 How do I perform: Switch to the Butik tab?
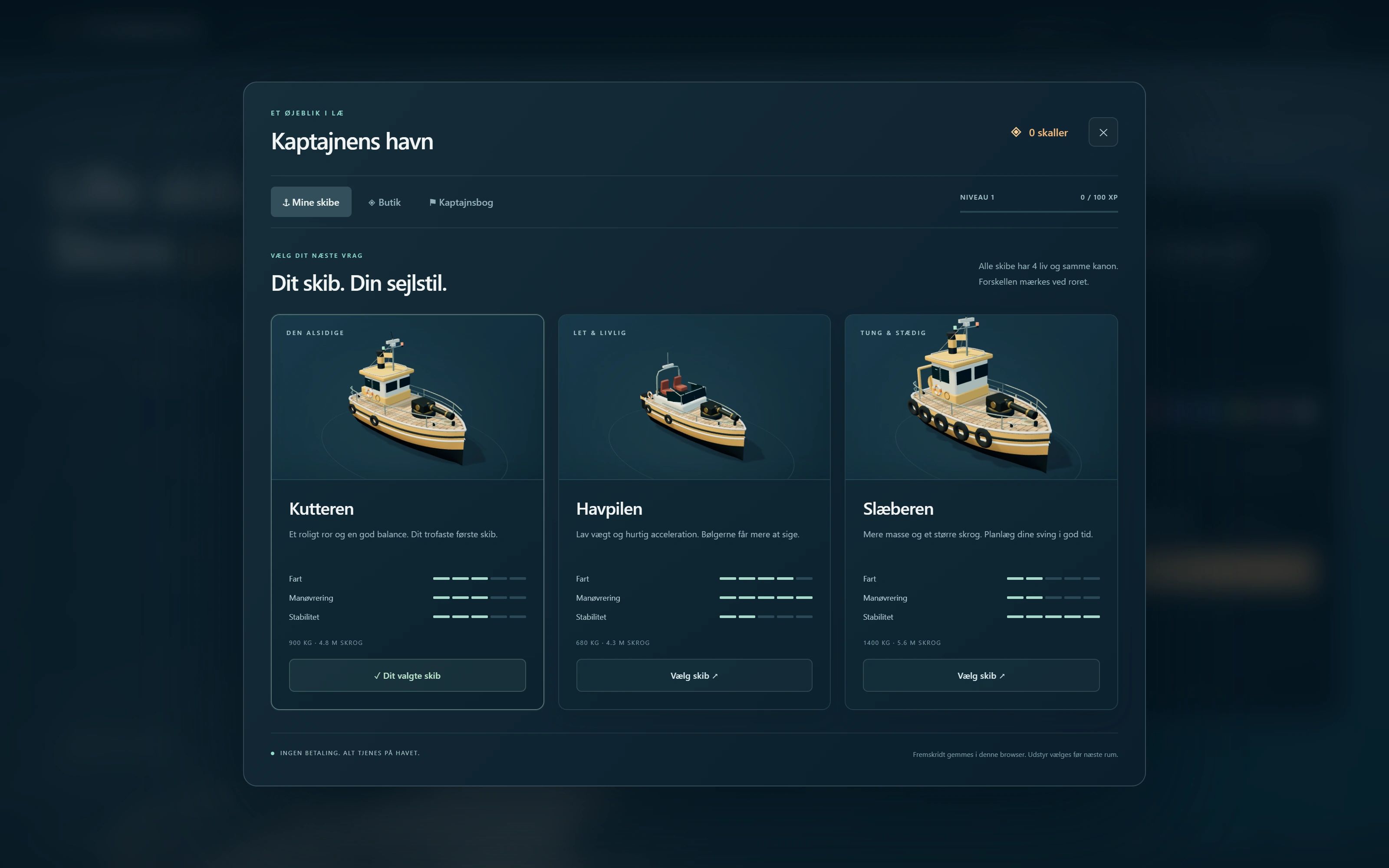pos(385,202)
